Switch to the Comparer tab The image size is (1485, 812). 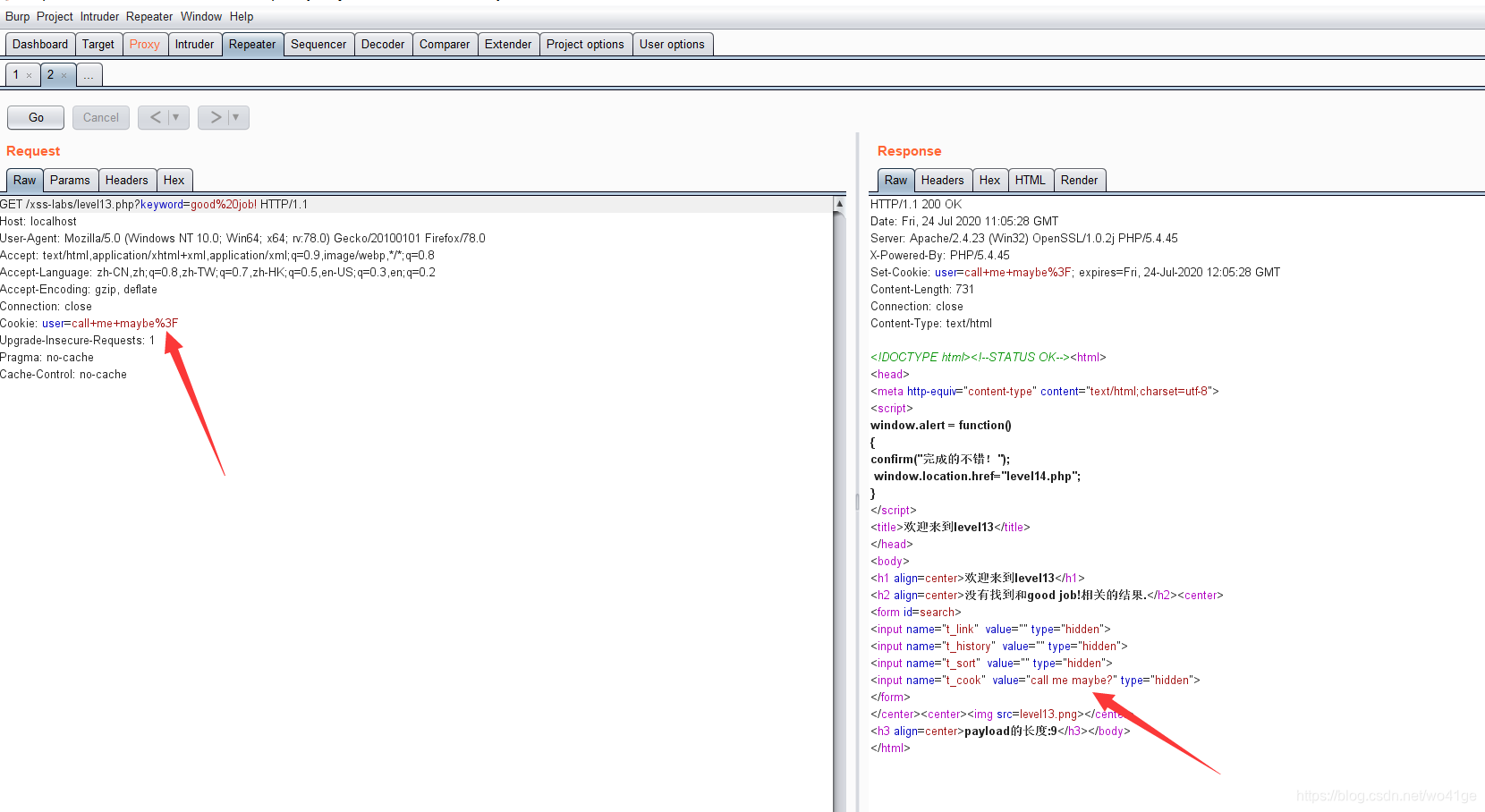445,44
